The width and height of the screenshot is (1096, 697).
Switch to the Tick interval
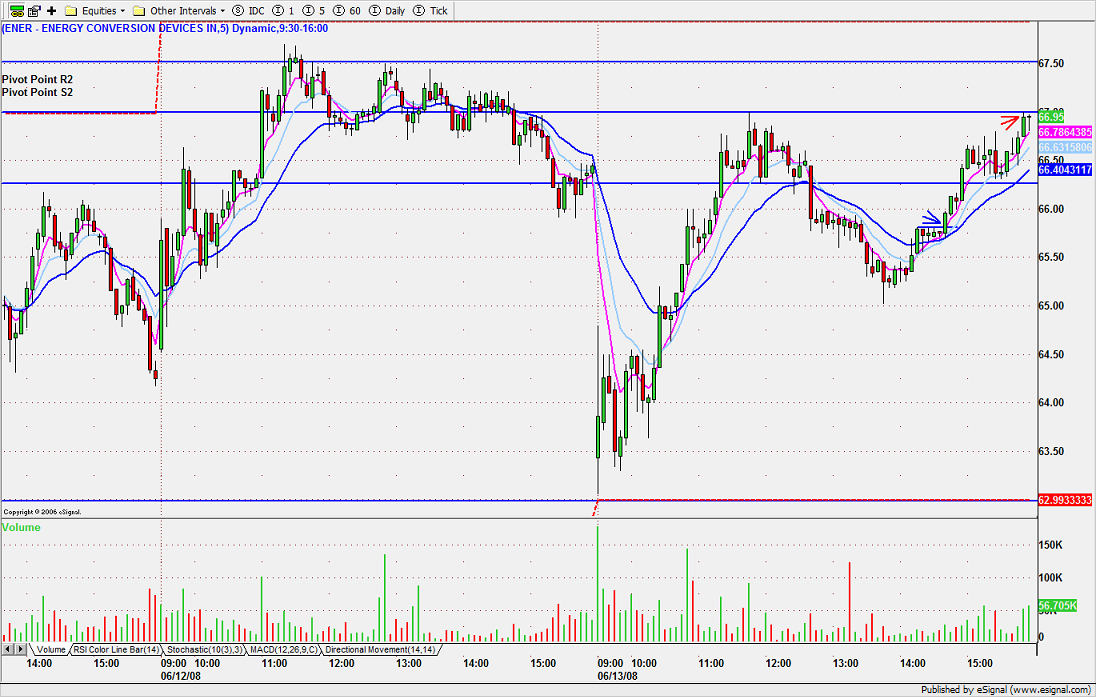pyautogui.click(x=431, y=10)
